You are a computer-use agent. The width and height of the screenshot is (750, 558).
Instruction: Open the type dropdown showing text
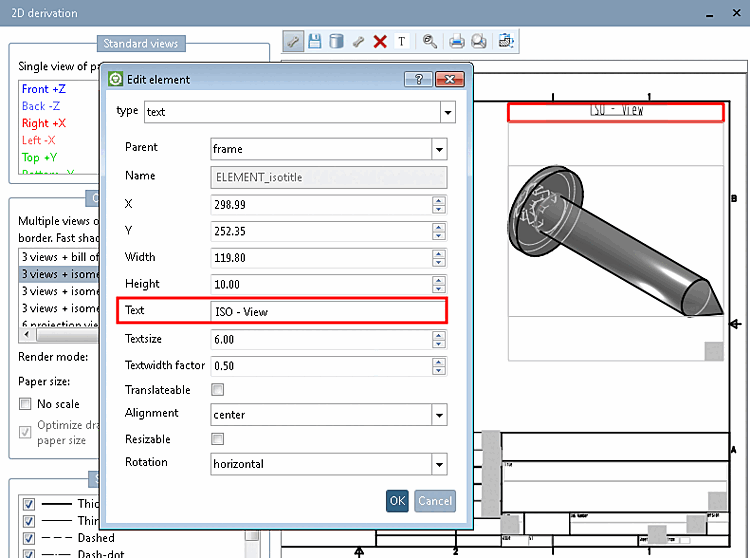[447, 112]
